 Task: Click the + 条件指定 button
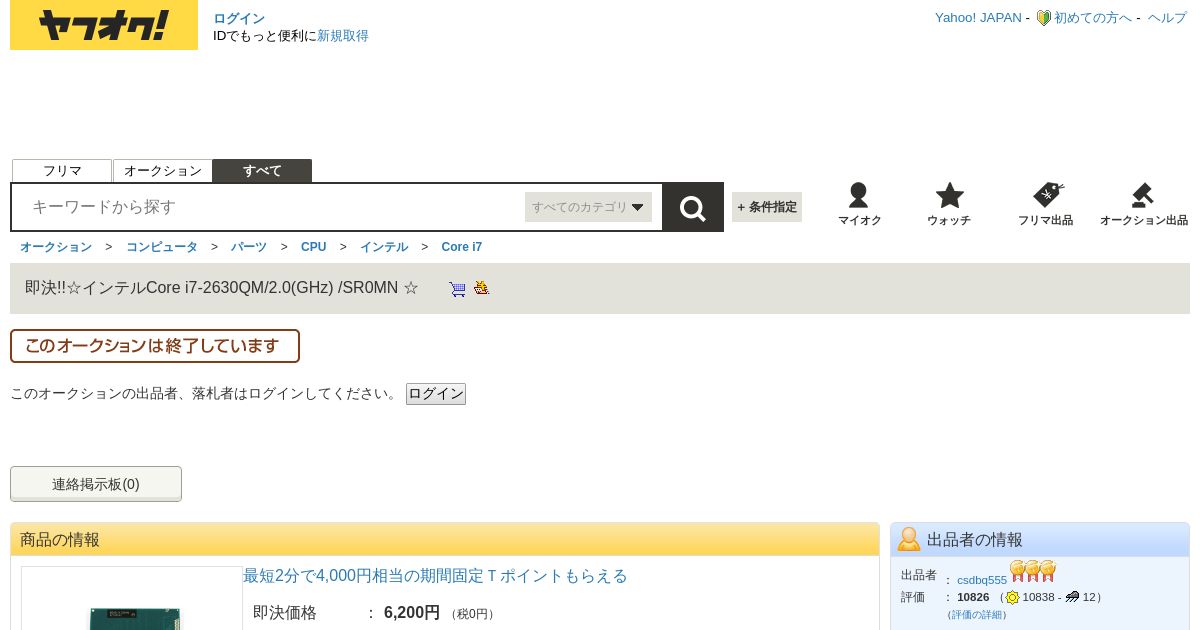[767, 207]
